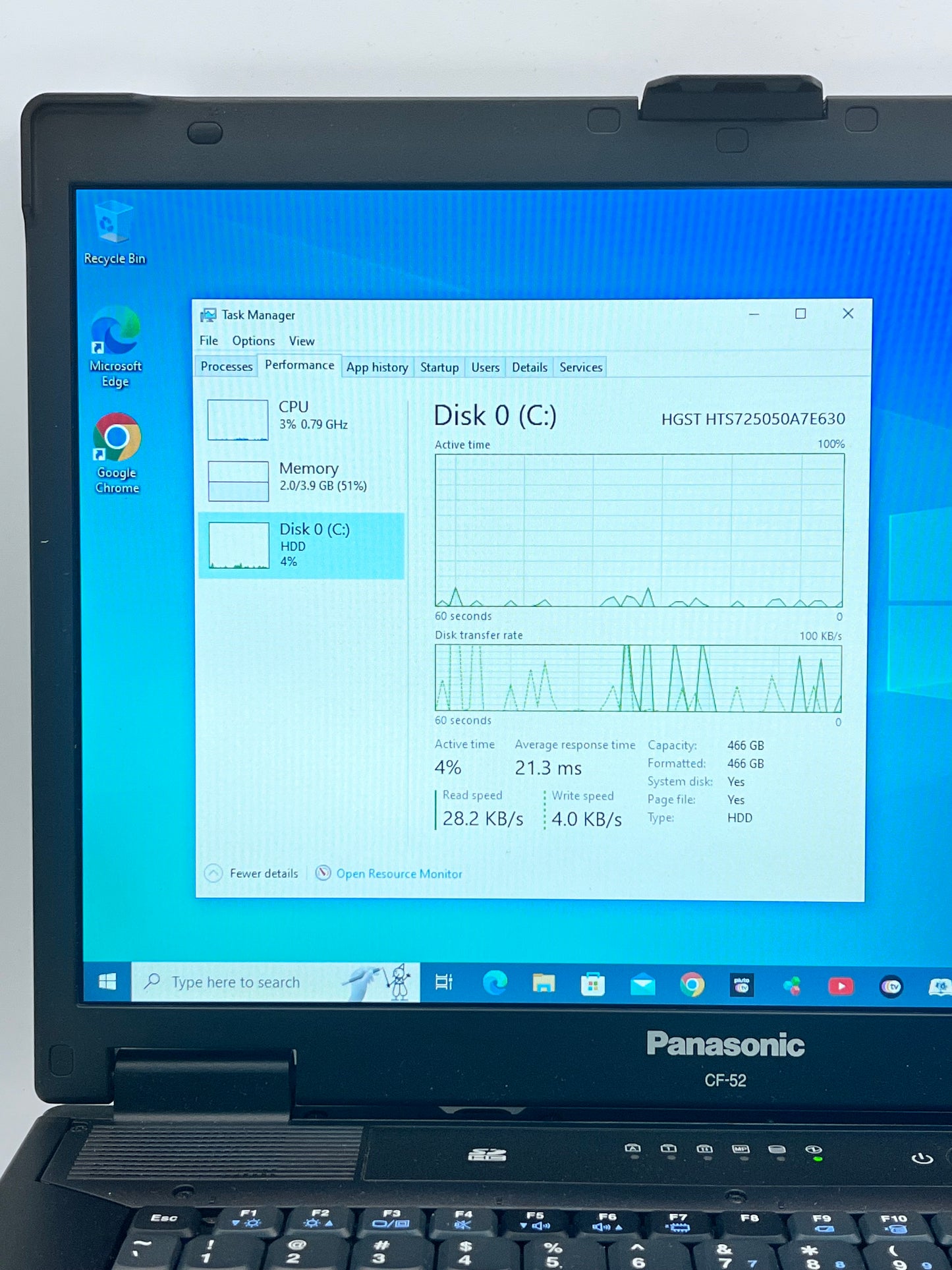Open File Explorer from the taskbar
The width and height of the screenshot is (952, 1270).
point(544,984)
